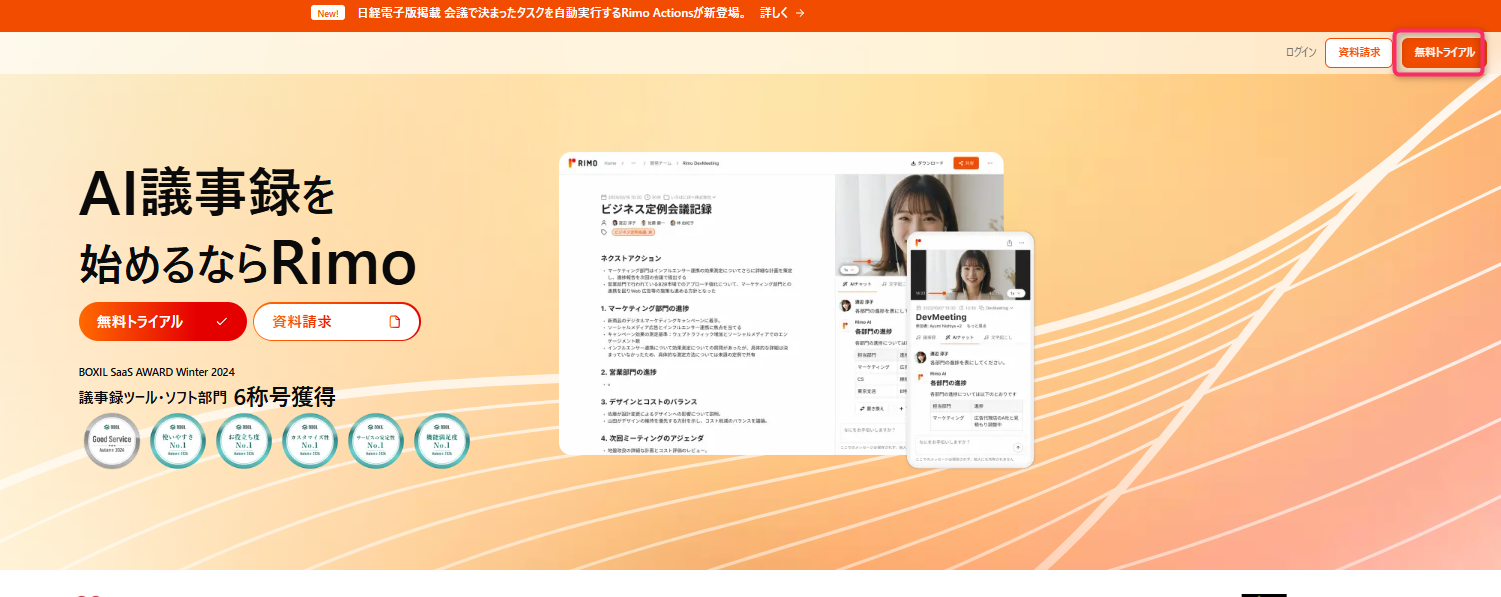
Task: Click the 始めるならRimo headline
Action: coord(247,262)
